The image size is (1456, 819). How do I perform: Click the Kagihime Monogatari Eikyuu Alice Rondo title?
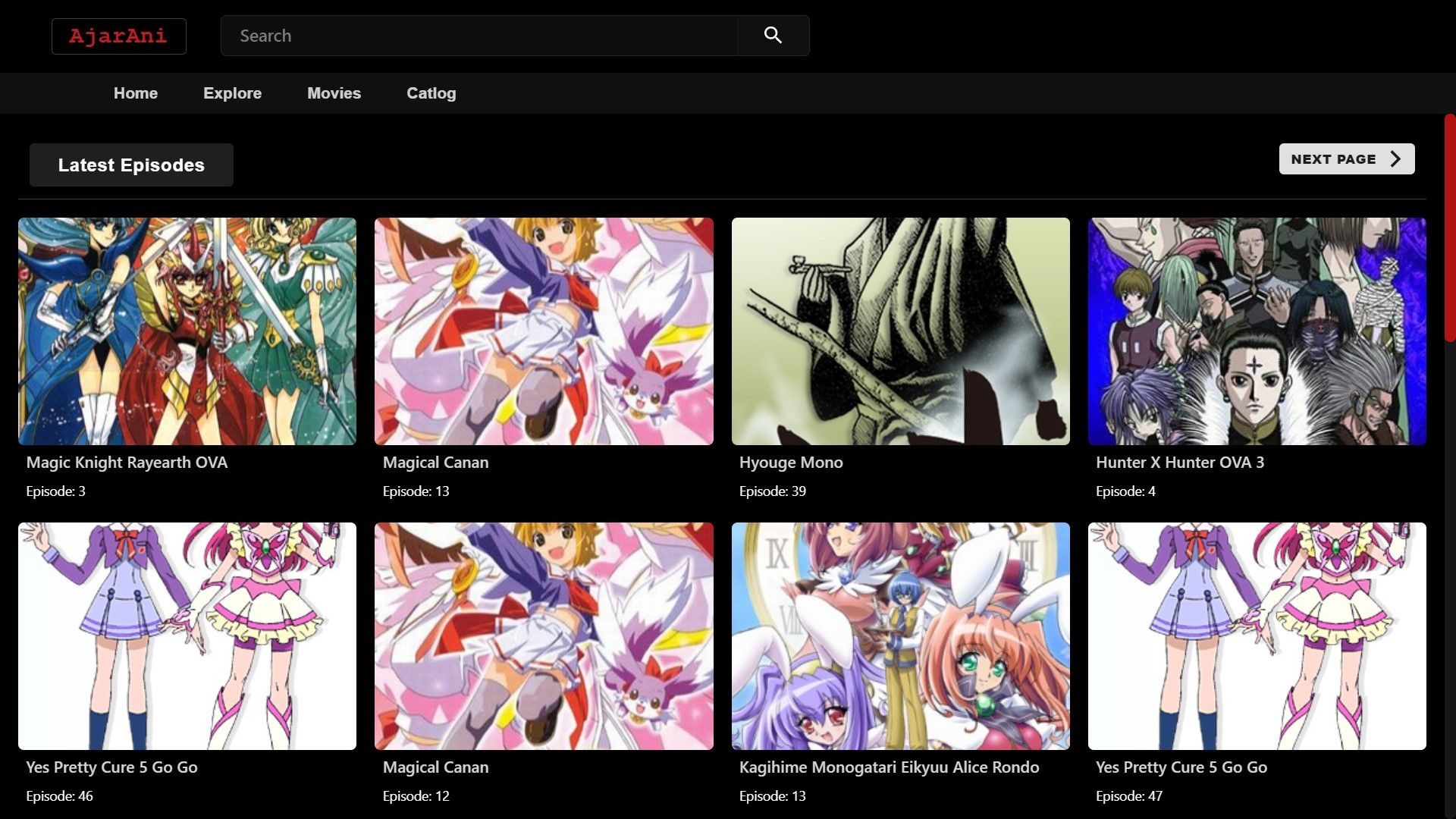pos(889,767)
